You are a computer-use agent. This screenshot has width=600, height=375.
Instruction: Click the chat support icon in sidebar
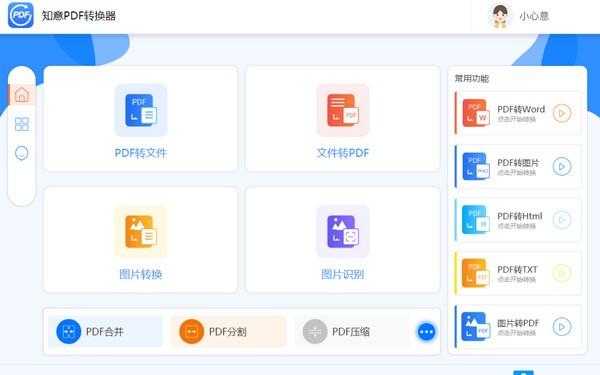pyautogui.click(x=22, y=153)
